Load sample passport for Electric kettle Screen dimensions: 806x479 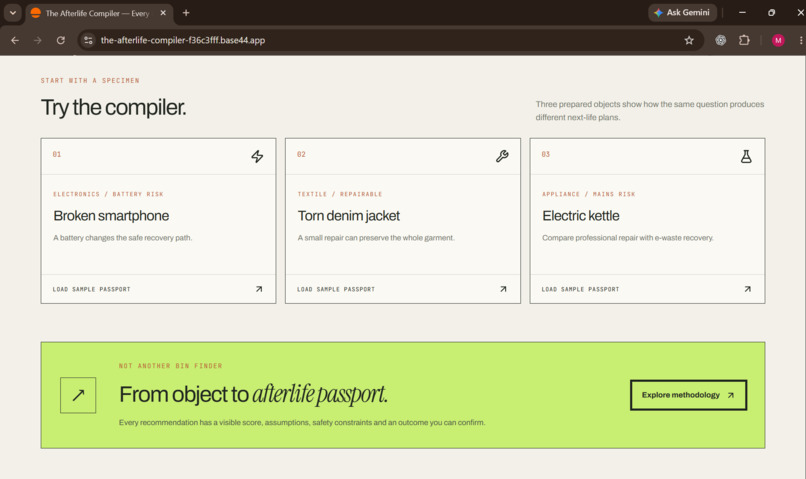point(647,289)
